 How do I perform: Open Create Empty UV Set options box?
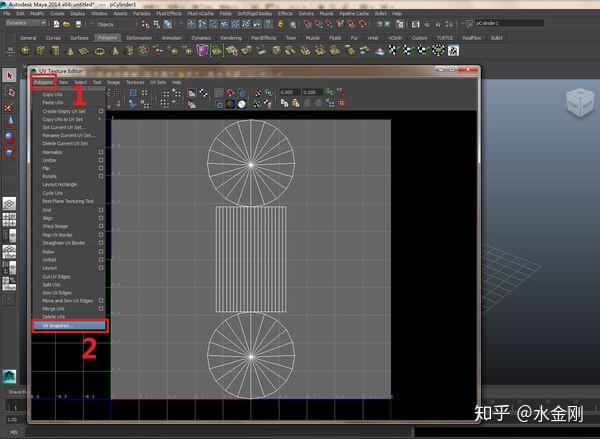click(x=101, y=111)
